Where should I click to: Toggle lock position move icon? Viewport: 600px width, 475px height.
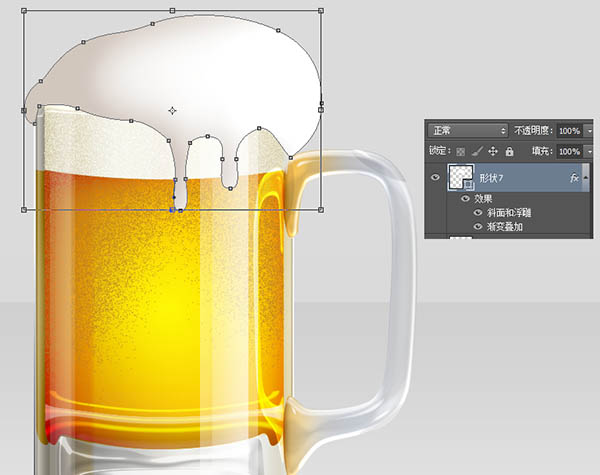point(493,151)
